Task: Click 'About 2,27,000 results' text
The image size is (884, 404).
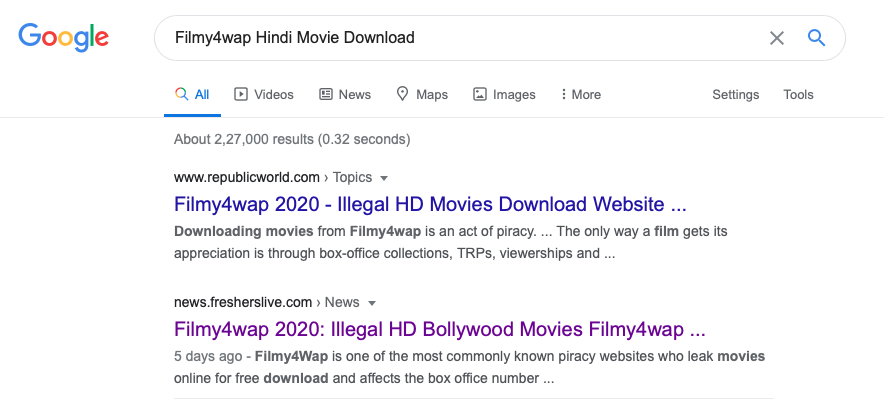Action: [x=292, y=139]
